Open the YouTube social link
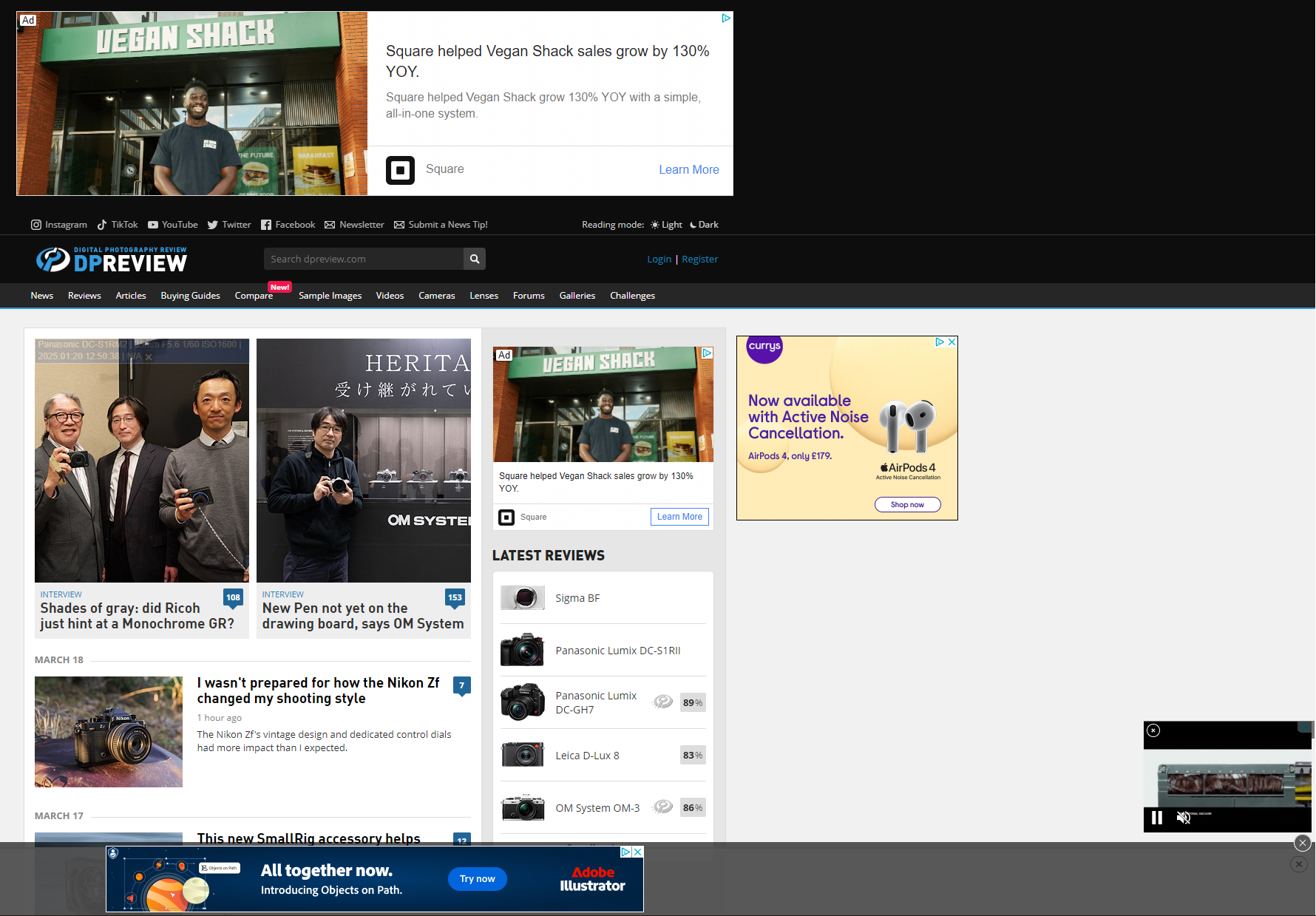 pos(172,225)
